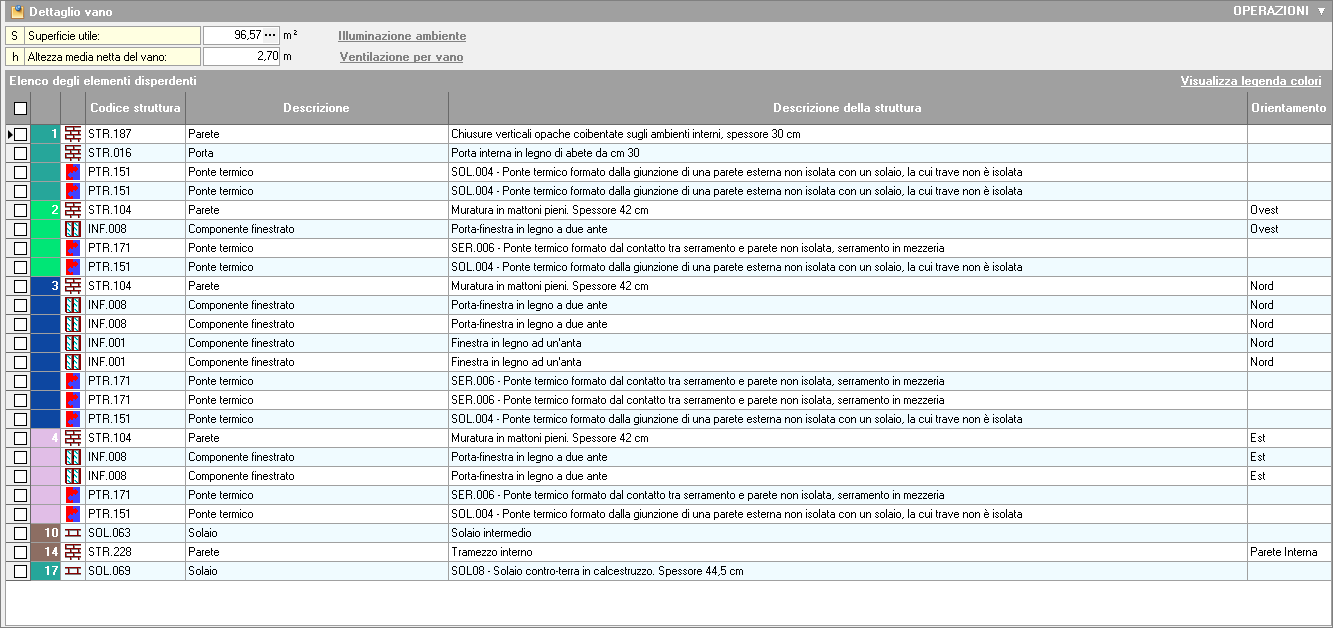Click the window icon of the Ovest INF.008 row
This screenshot has width=1333, height=628.
(x=73, y=229)
